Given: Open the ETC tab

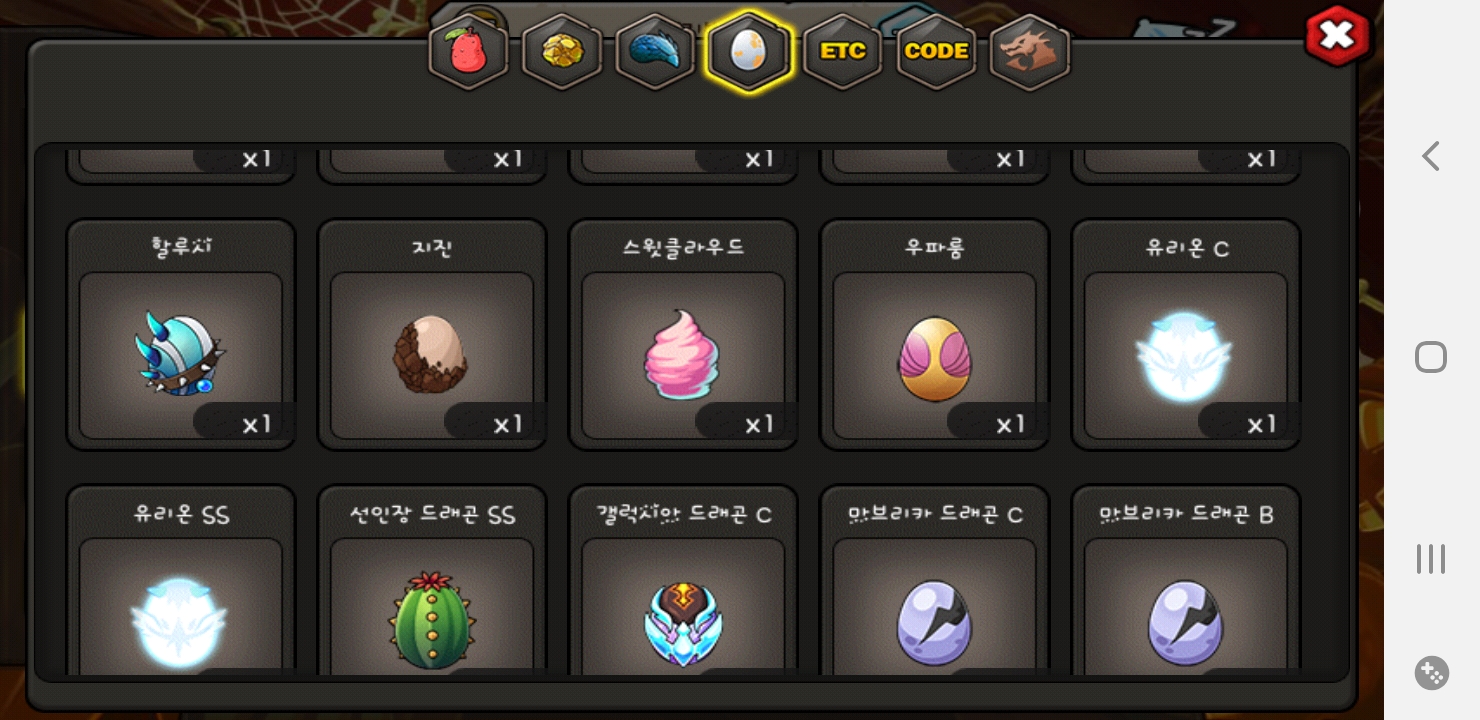Looking at the screenshot, I should [843, 52].
